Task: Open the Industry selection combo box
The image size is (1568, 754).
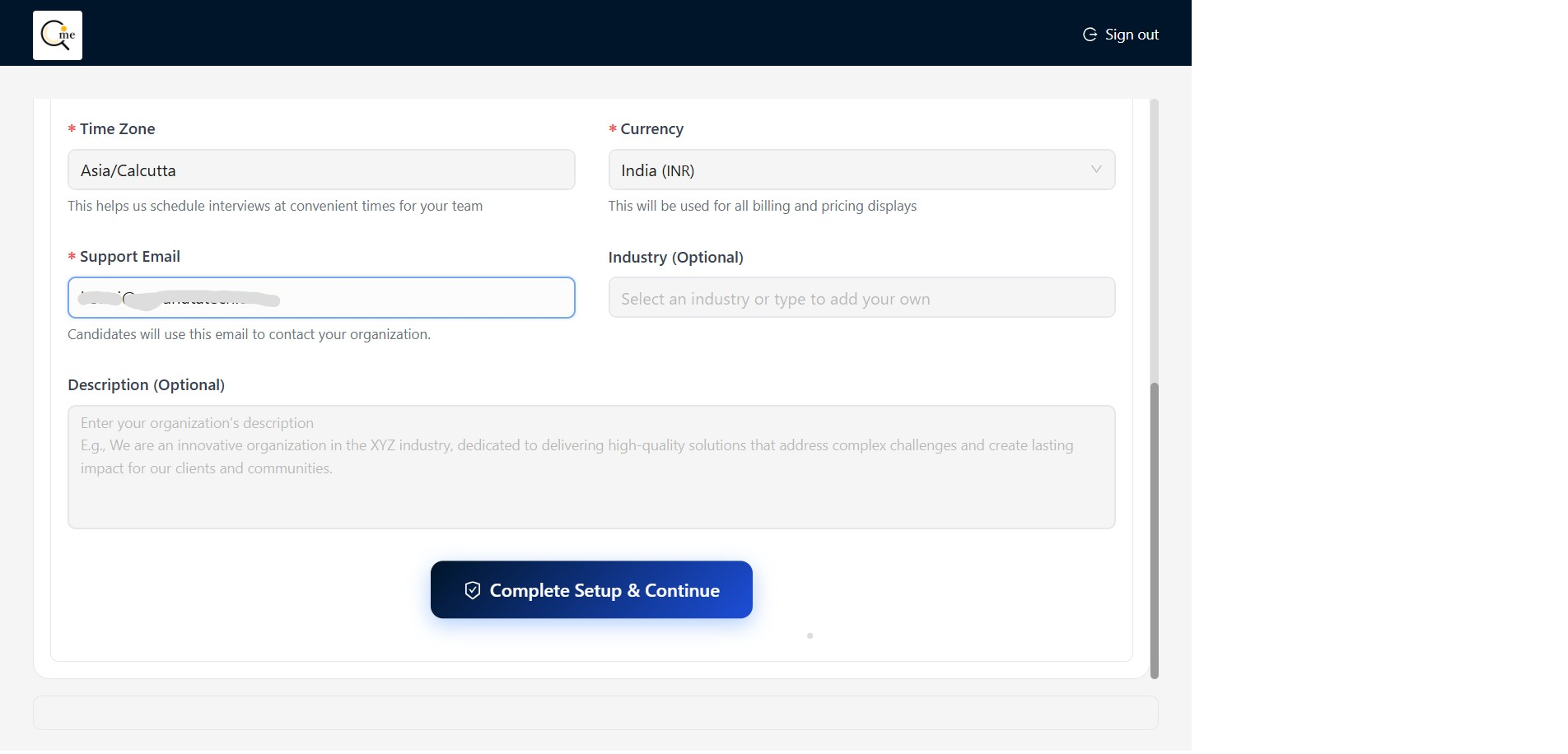Action: [x=861, y=298]
